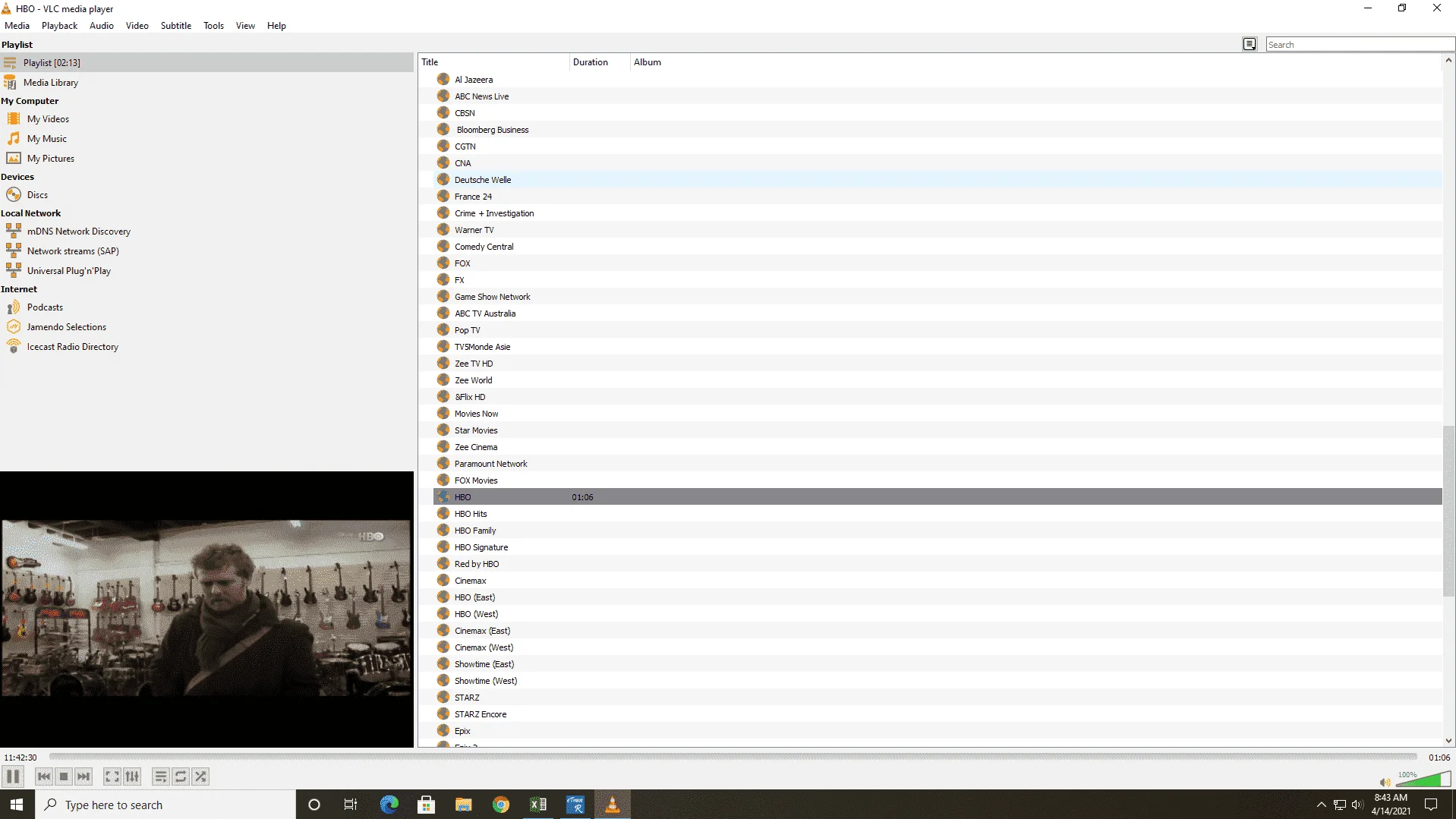Open Windows Start menu
This screenshot has height=819, width=1456.
point(17,805)
